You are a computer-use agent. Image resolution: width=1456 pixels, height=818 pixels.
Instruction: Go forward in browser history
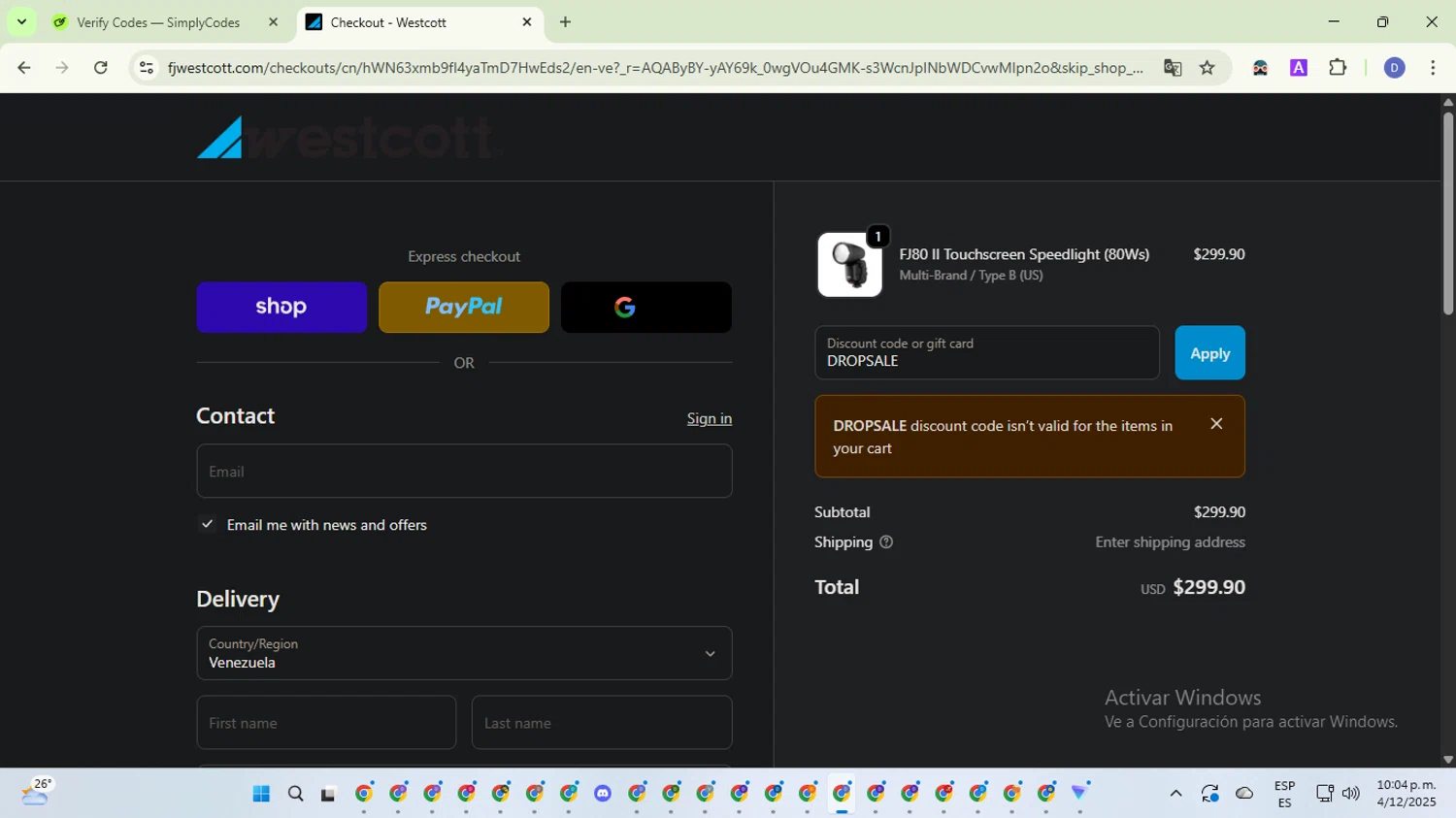pos(62,68)
